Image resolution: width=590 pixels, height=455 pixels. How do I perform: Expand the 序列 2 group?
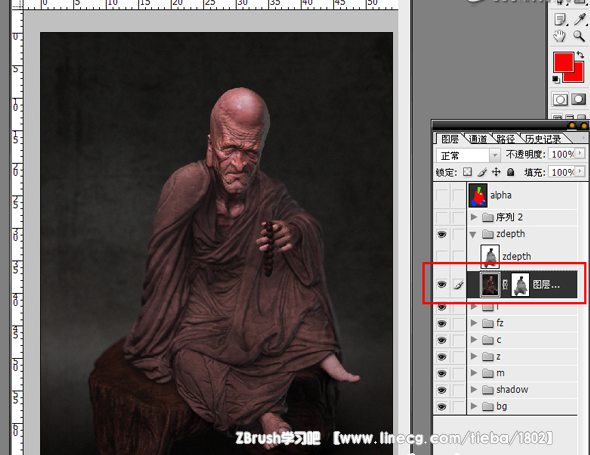click(474, 217)
